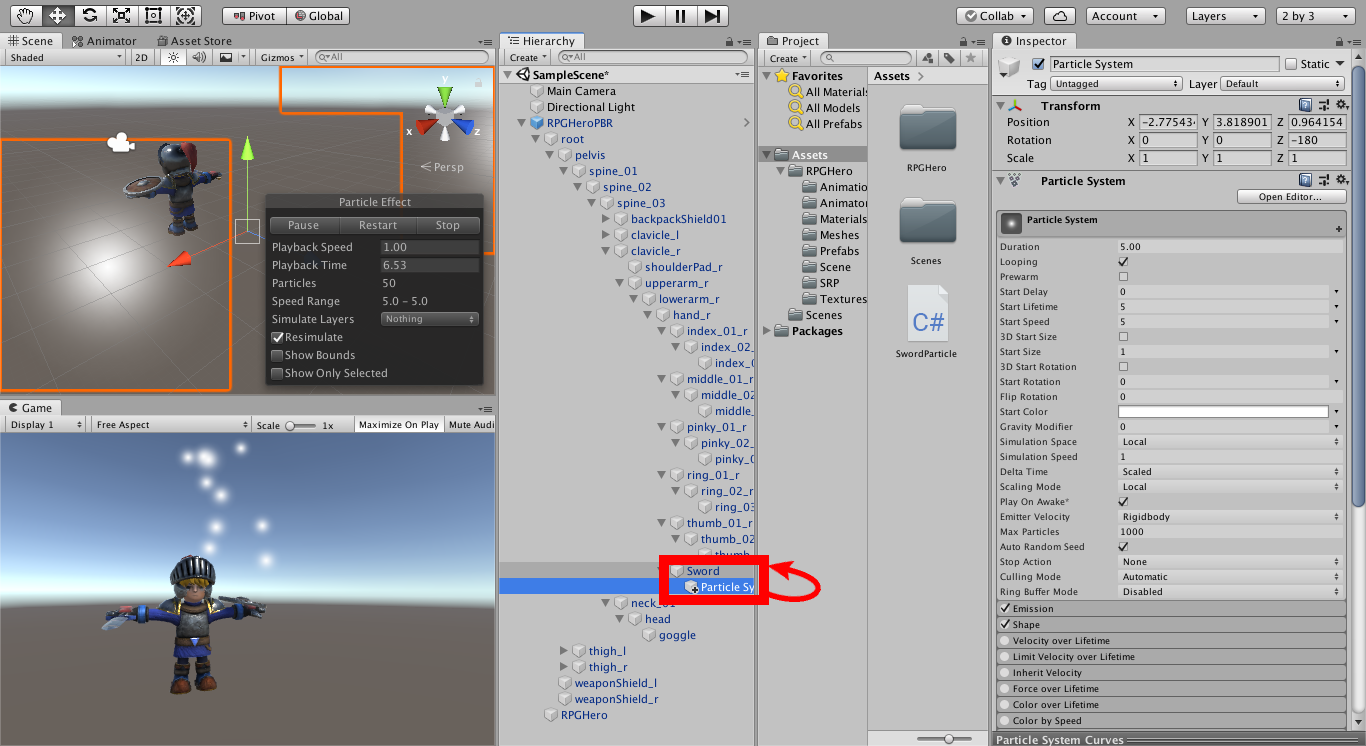Step forward one frame
Image resolution: width=1366 pixels, height=746 pixels.
tap(711, 16)
